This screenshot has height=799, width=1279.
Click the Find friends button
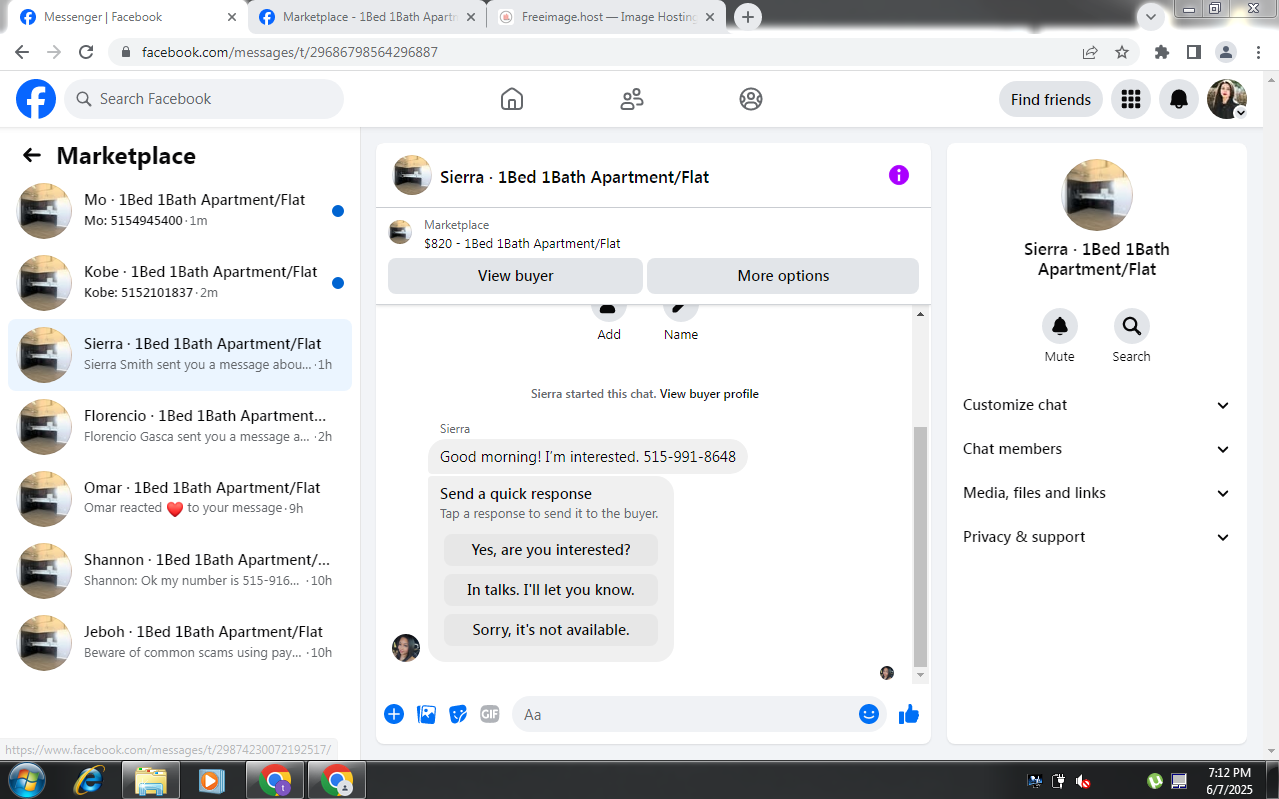[x=1050, y=99]
